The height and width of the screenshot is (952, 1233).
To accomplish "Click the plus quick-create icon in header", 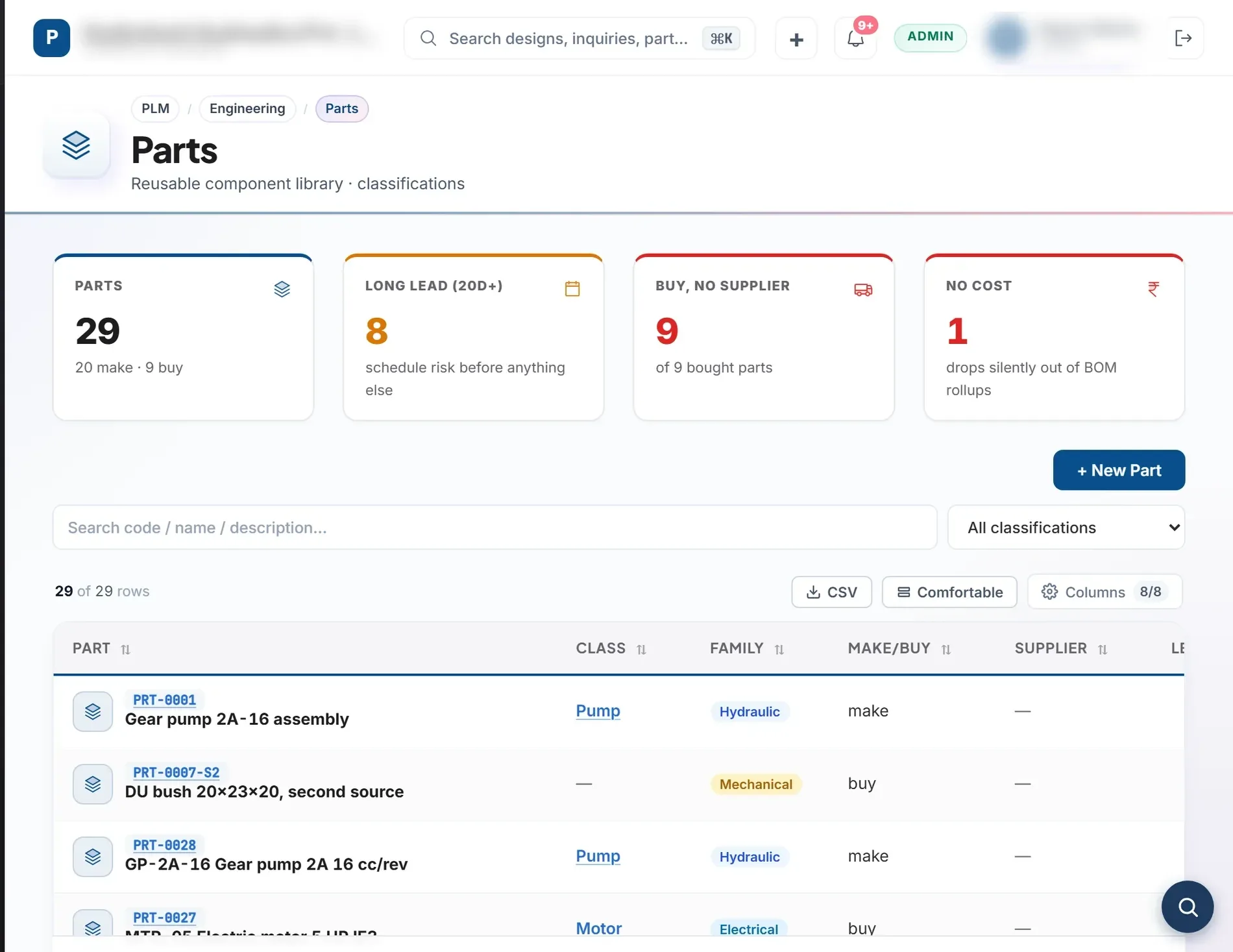I will click(796, 39).
